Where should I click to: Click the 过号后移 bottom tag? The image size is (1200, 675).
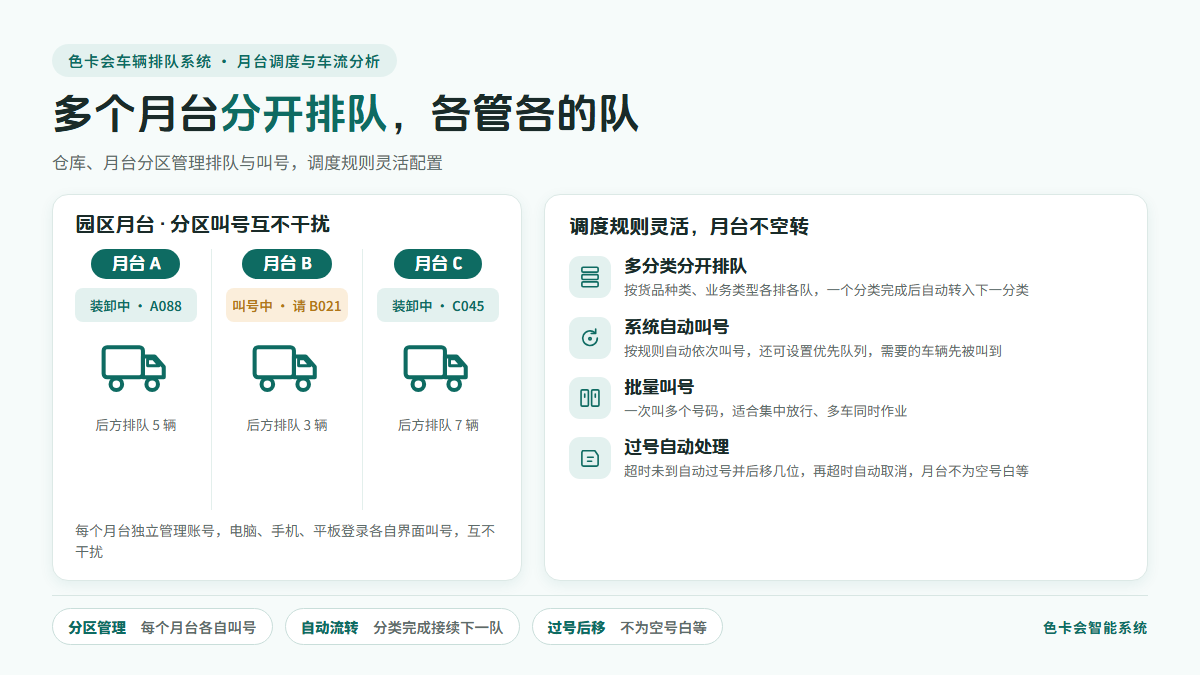pyautogui.click(x=627, y=627)
